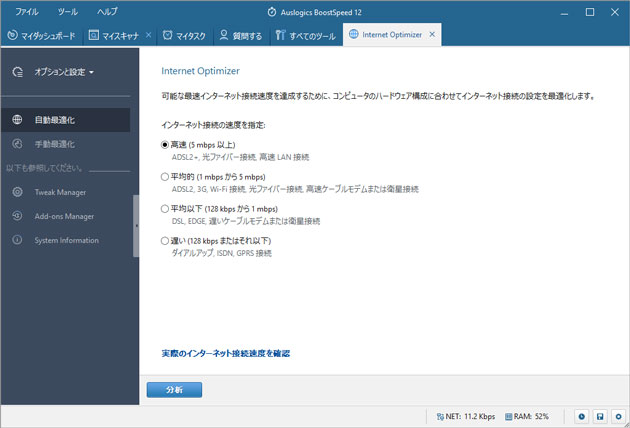Image resolution: width=630 pixels, height=428 pixels.
Task: Click the 分析 button
Action: pyautogui.click(x=174, y=390)
